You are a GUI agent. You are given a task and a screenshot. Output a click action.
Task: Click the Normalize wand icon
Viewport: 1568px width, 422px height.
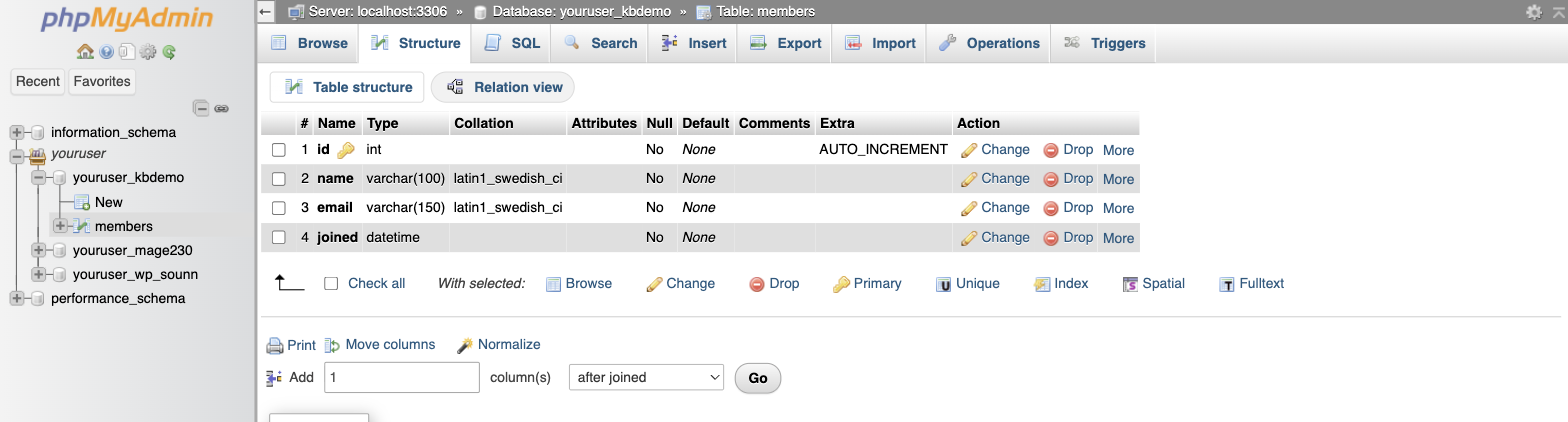point(465,345)
